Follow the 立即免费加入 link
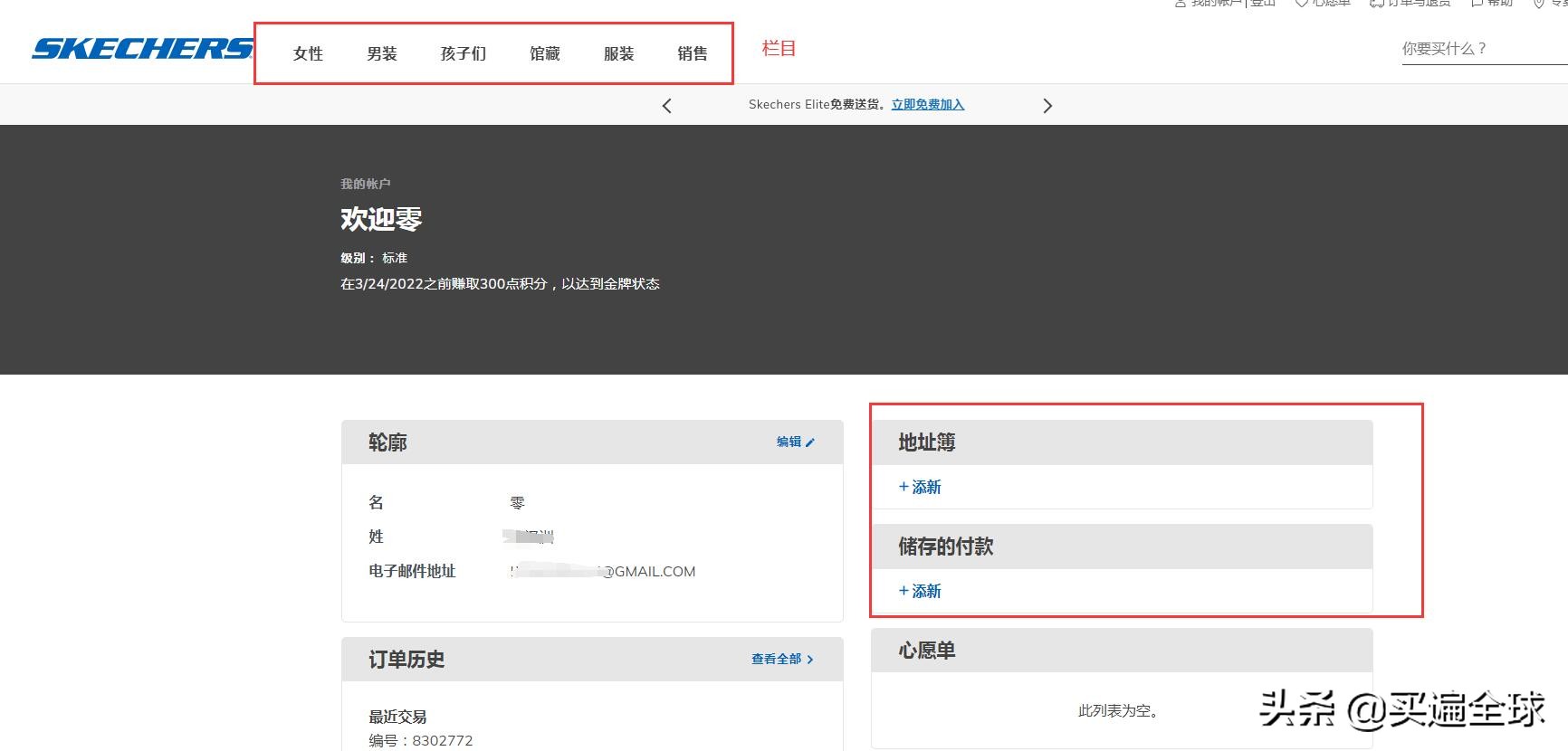Screen dimensions: 1568x751 point(928,105)
